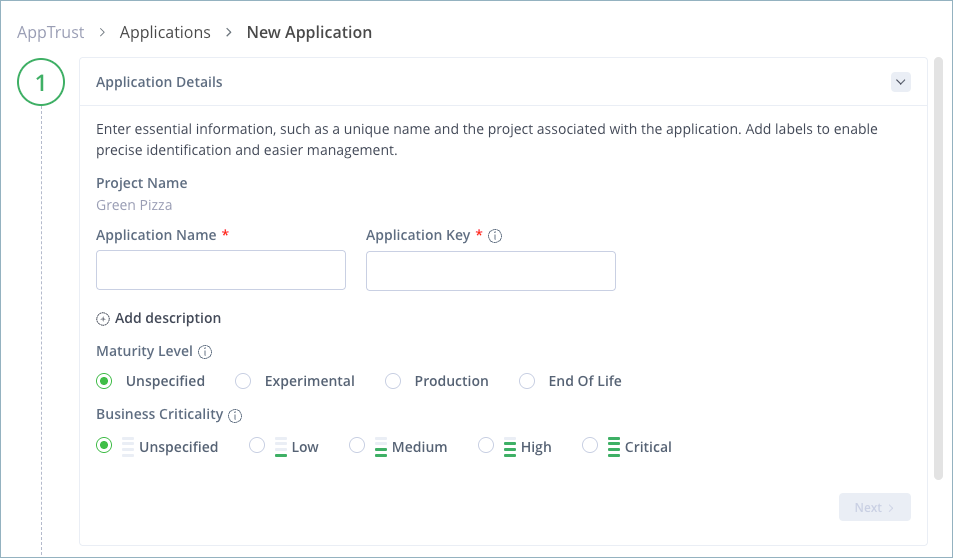Click the Business Criticality info icon
Viewport: 953px width, 558px height.
[x=235, y=415]
